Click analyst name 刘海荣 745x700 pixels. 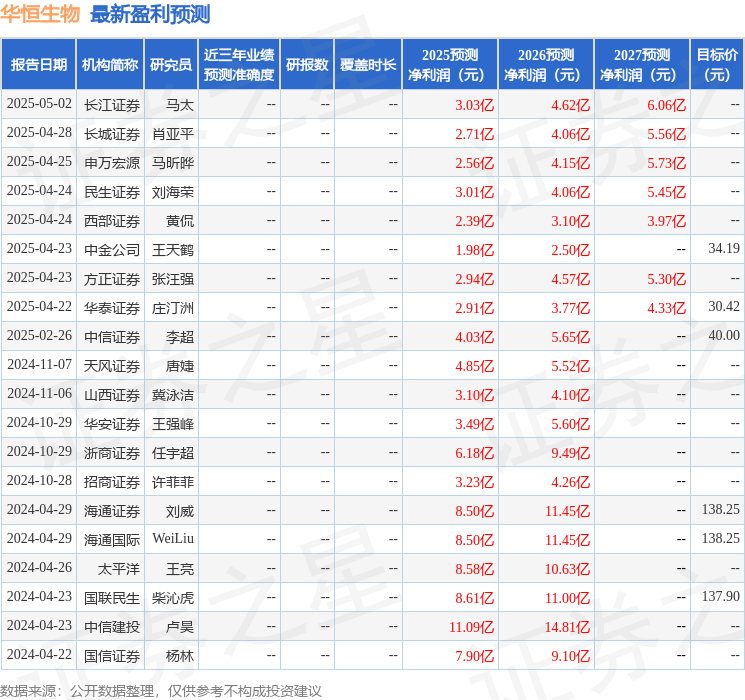173,192
